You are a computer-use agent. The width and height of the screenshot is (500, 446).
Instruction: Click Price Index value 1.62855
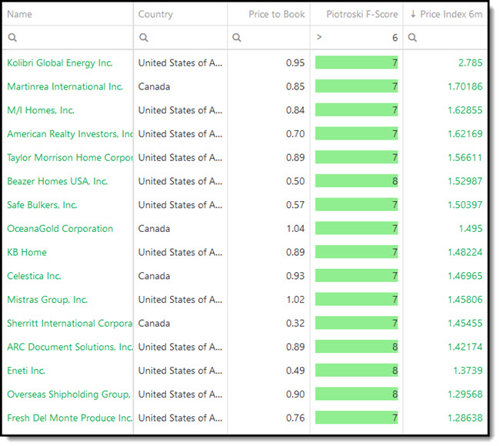[x=465, y=110]
